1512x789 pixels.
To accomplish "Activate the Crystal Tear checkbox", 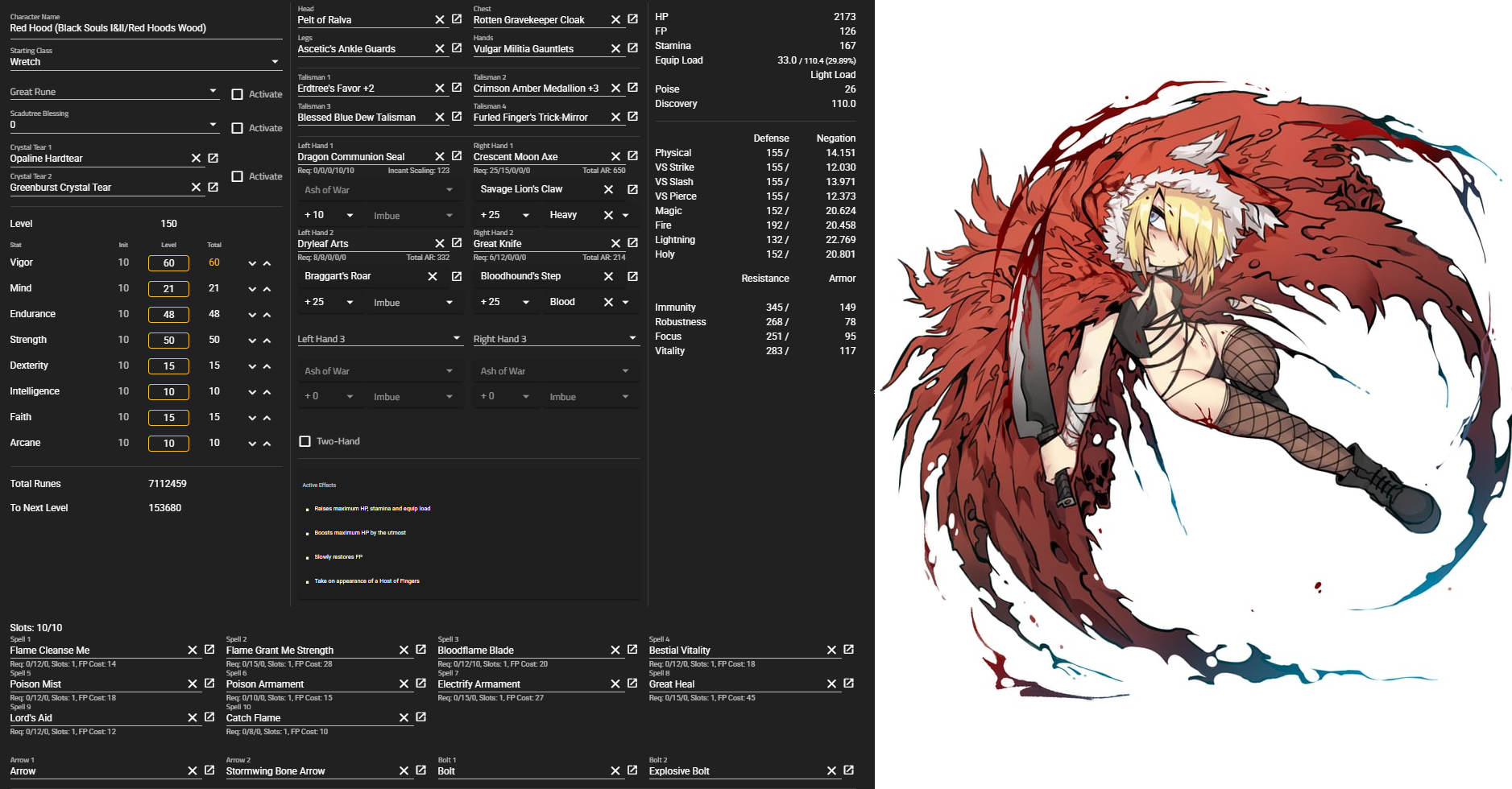I will (237, 176).
